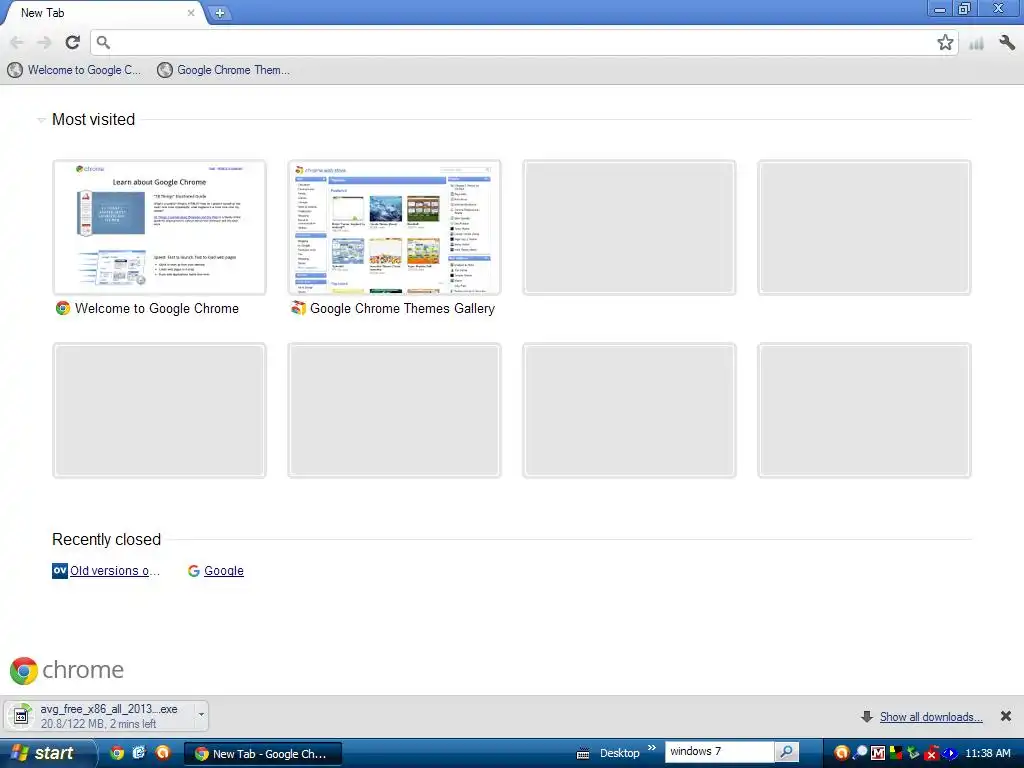Click Show all downloads link
The image size is (1024, 768).
tap(931, 717)
